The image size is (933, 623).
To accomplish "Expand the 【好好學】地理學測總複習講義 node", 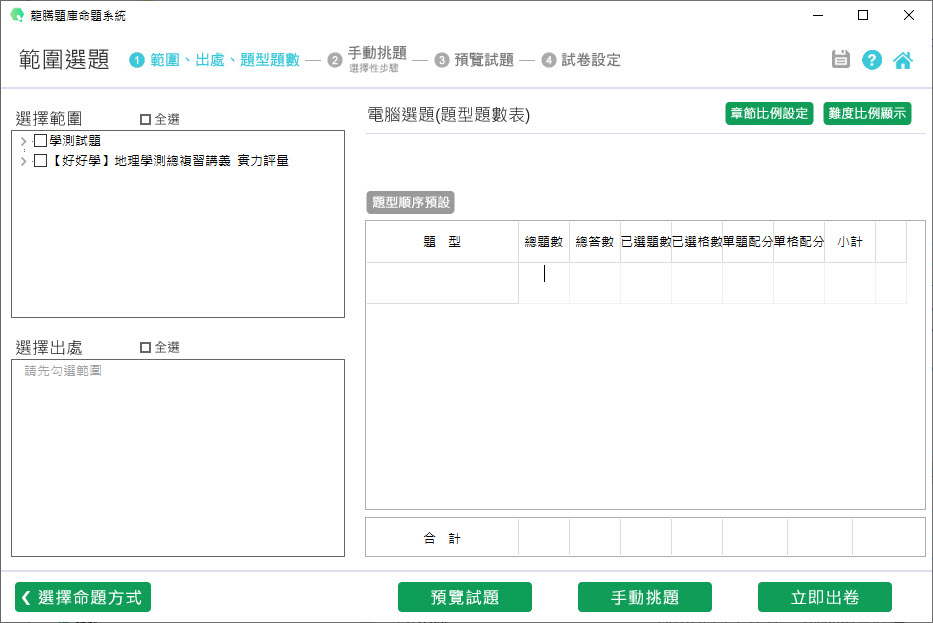I will click(x=23, y=160).
